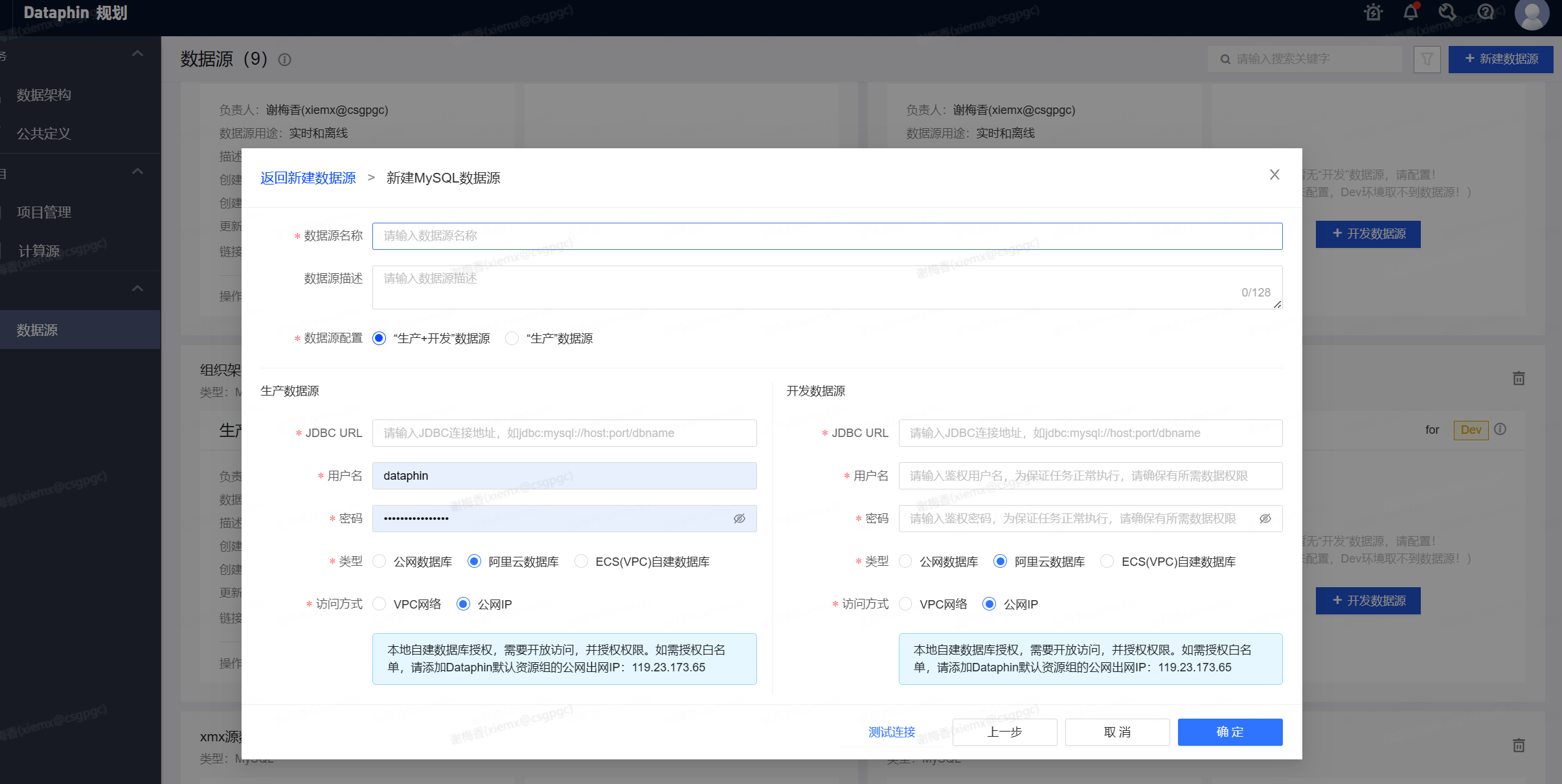Click the 确定 button

click(x=1230, y=732)
